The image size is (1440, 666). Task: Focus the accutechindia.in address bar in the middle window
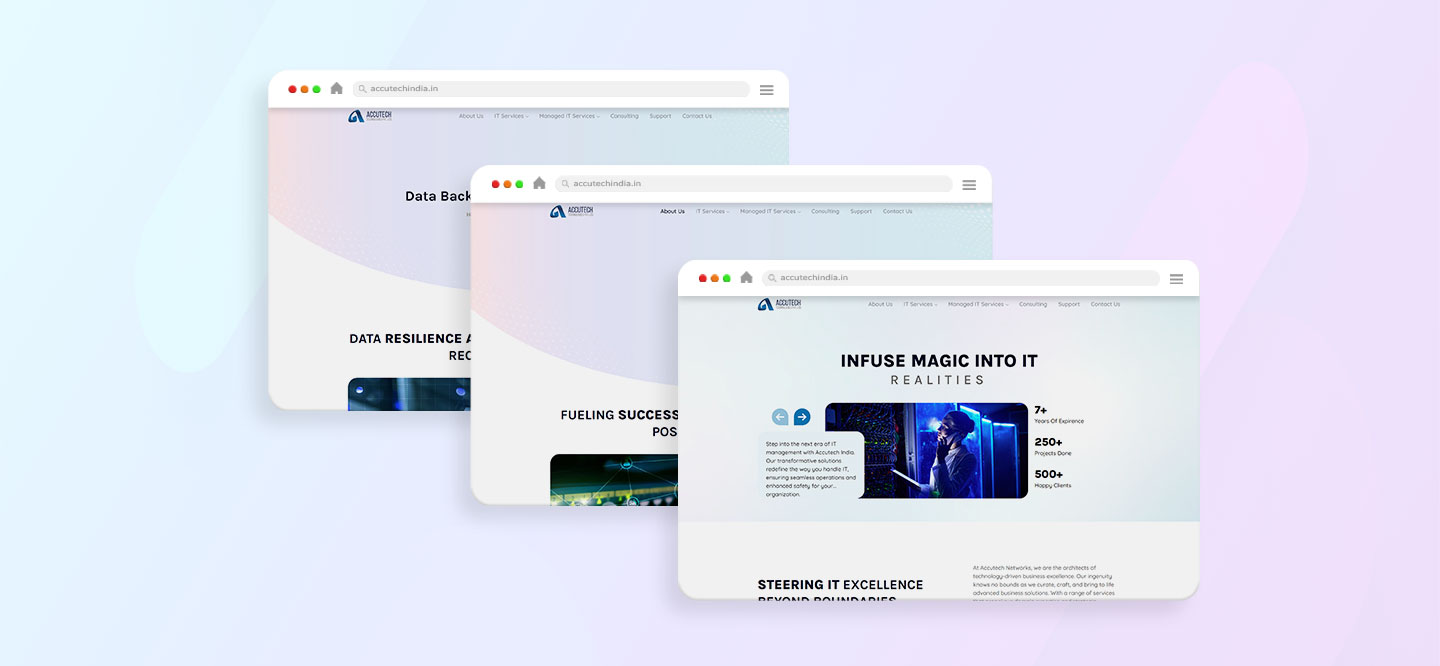coord(754,184)
